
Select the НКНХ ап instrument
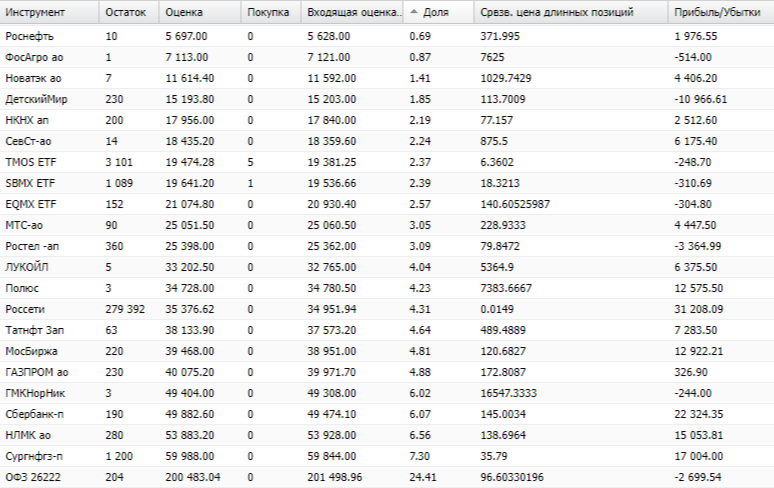(27, 120)
